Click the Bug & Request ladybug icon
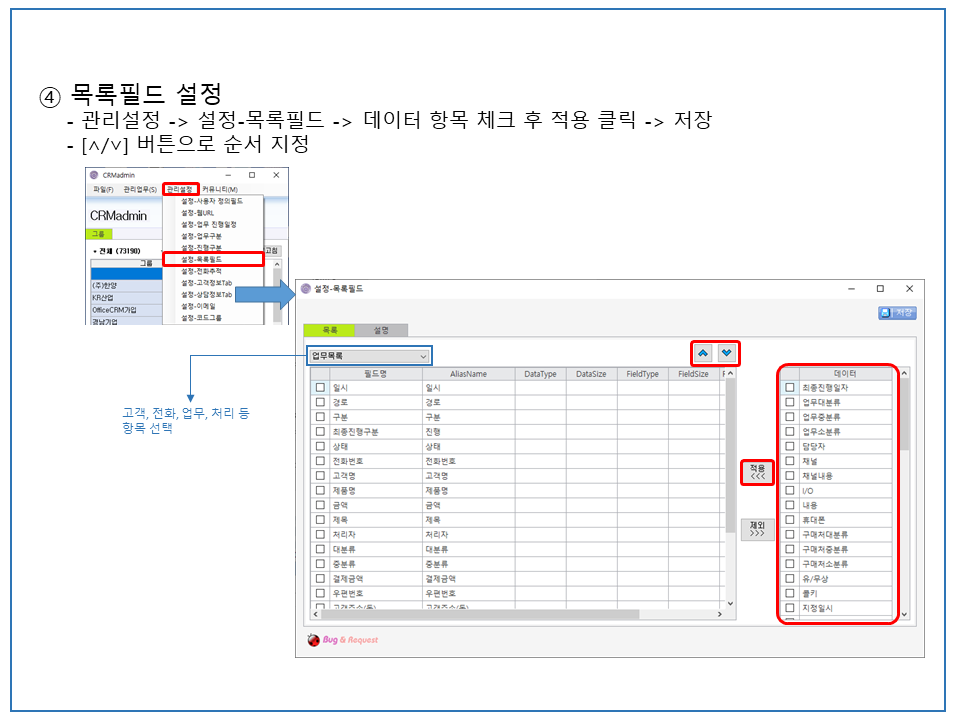This screenshot has width=960, height=720. (313, 640)
